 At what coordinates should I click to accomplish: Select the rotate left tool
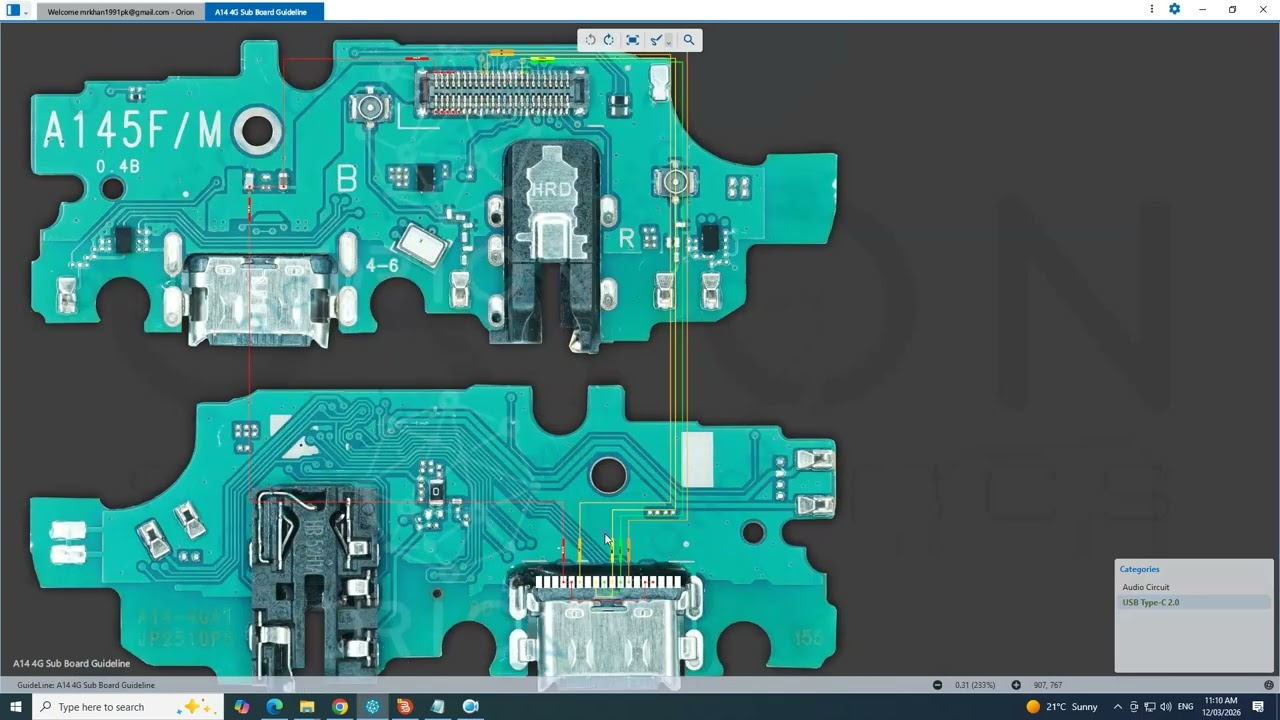[590, 40]
